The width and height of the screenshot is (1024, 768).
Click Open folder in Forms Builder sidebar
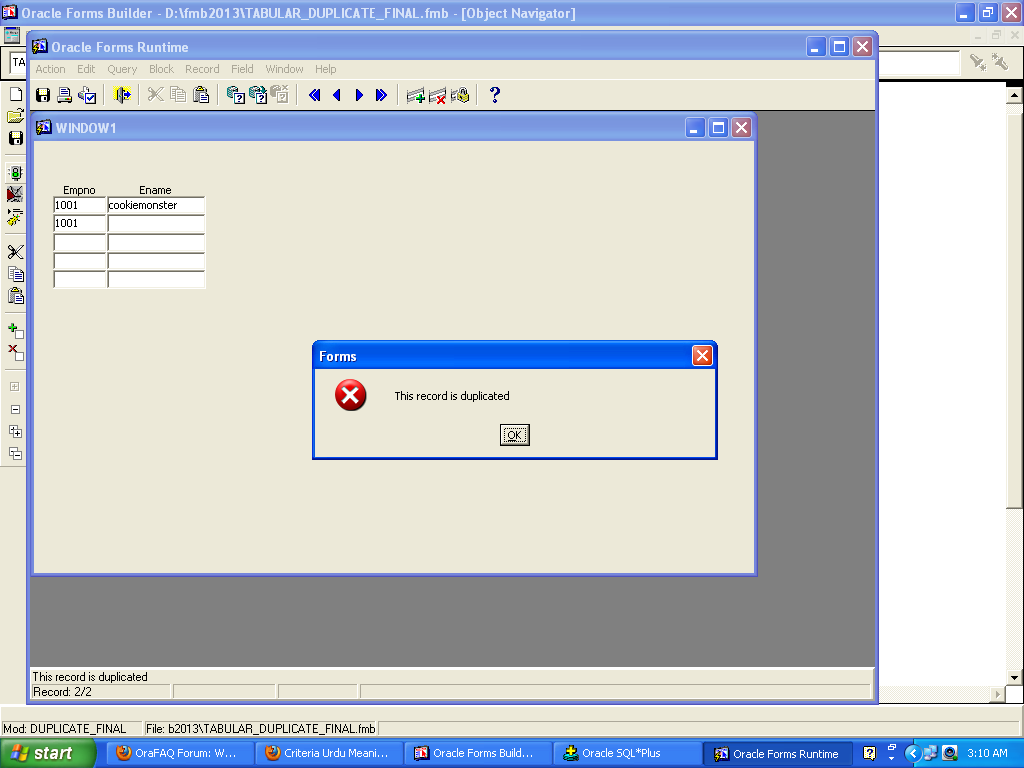pyautogui.click(x=16, y=116)
